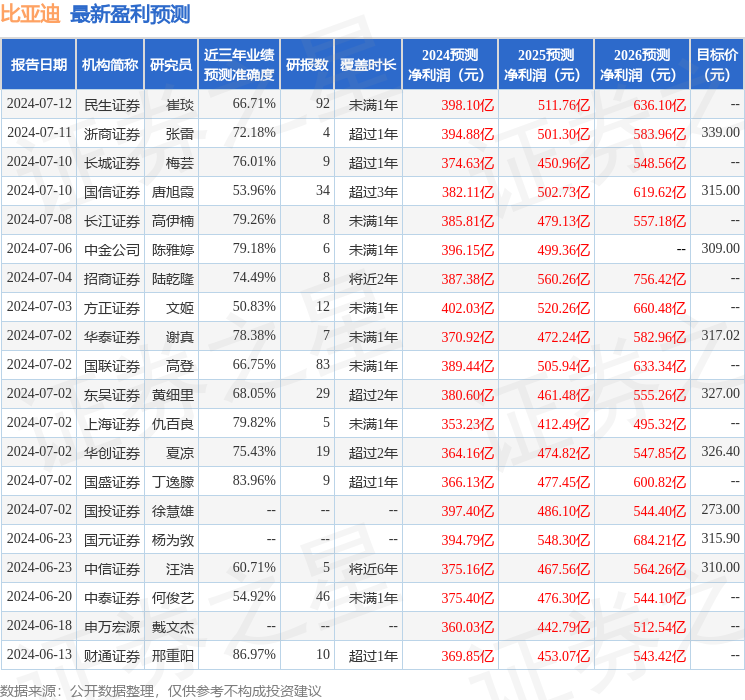
Task: Select 中信证券 institution cell
Action: coord(112,569)
